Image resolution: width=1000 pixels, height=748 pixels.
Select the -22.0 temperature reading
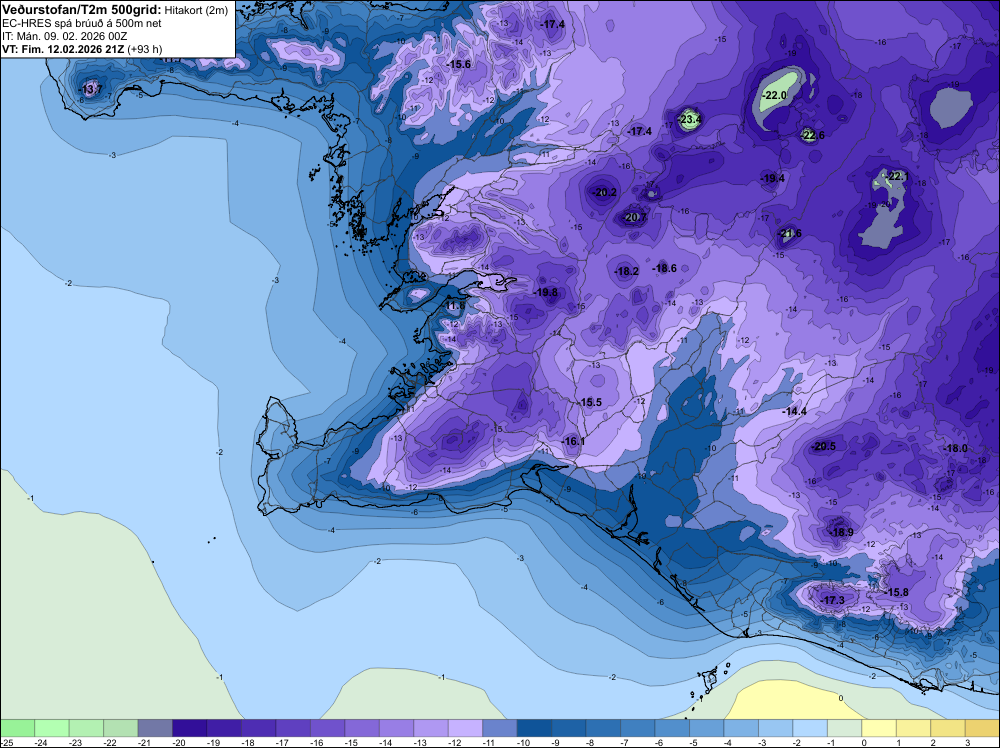[x=775, y=95]
